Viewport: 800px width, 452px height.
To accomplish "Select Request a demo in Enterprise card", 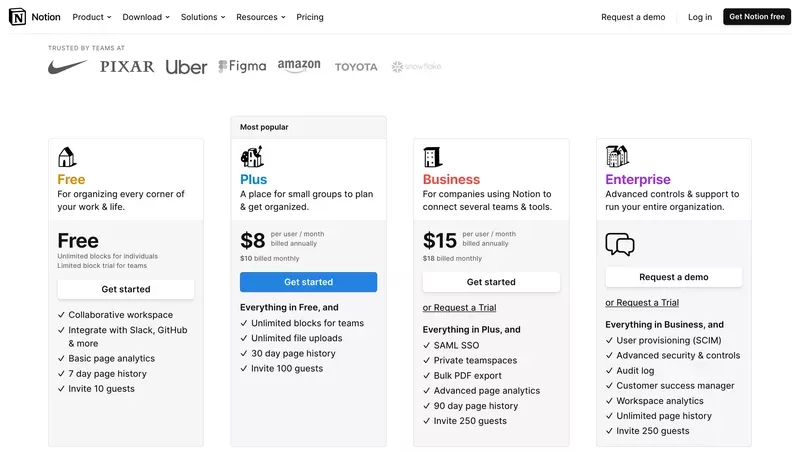I will point(673,277).
